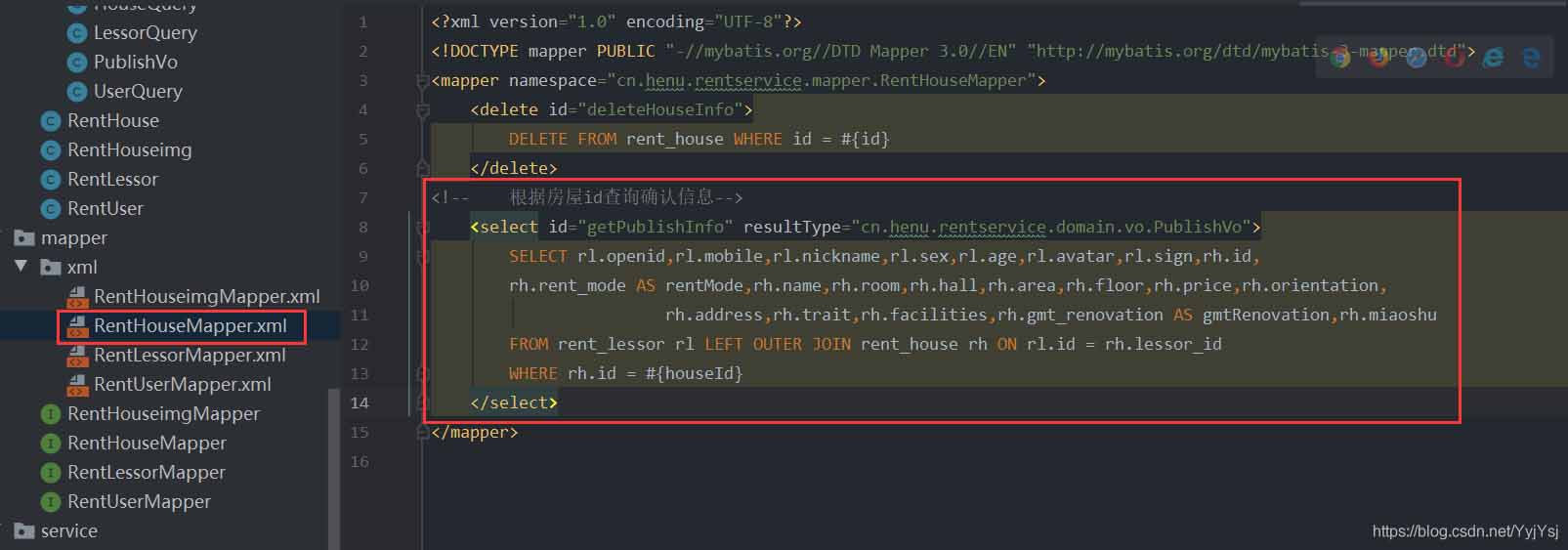The width and height of the screenshot is (1568, 550).
Task: Open file in Edge browser icon
Action: click(1531, 57)
